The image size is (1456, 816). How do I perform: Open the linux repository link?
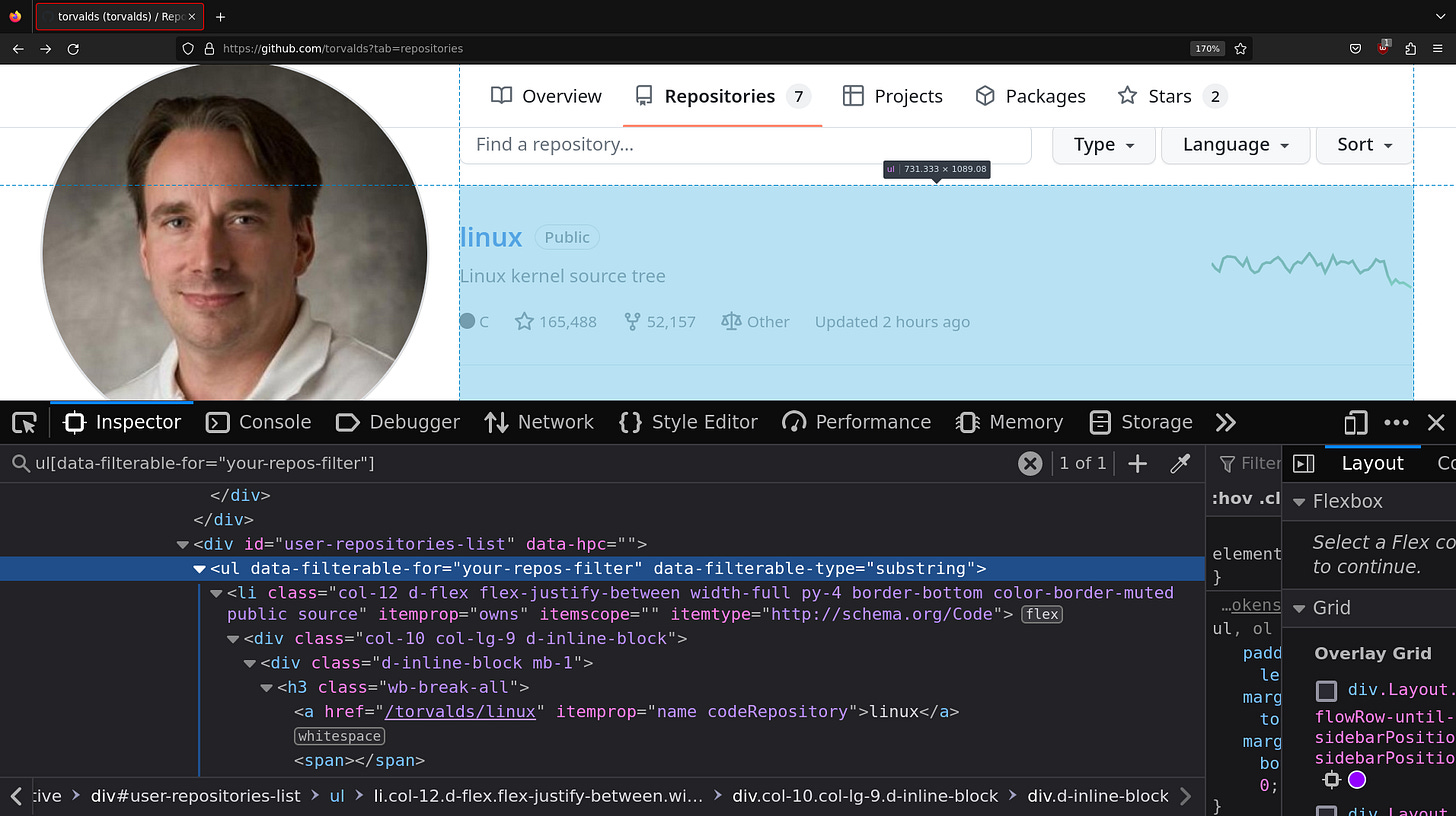(490, 237)
